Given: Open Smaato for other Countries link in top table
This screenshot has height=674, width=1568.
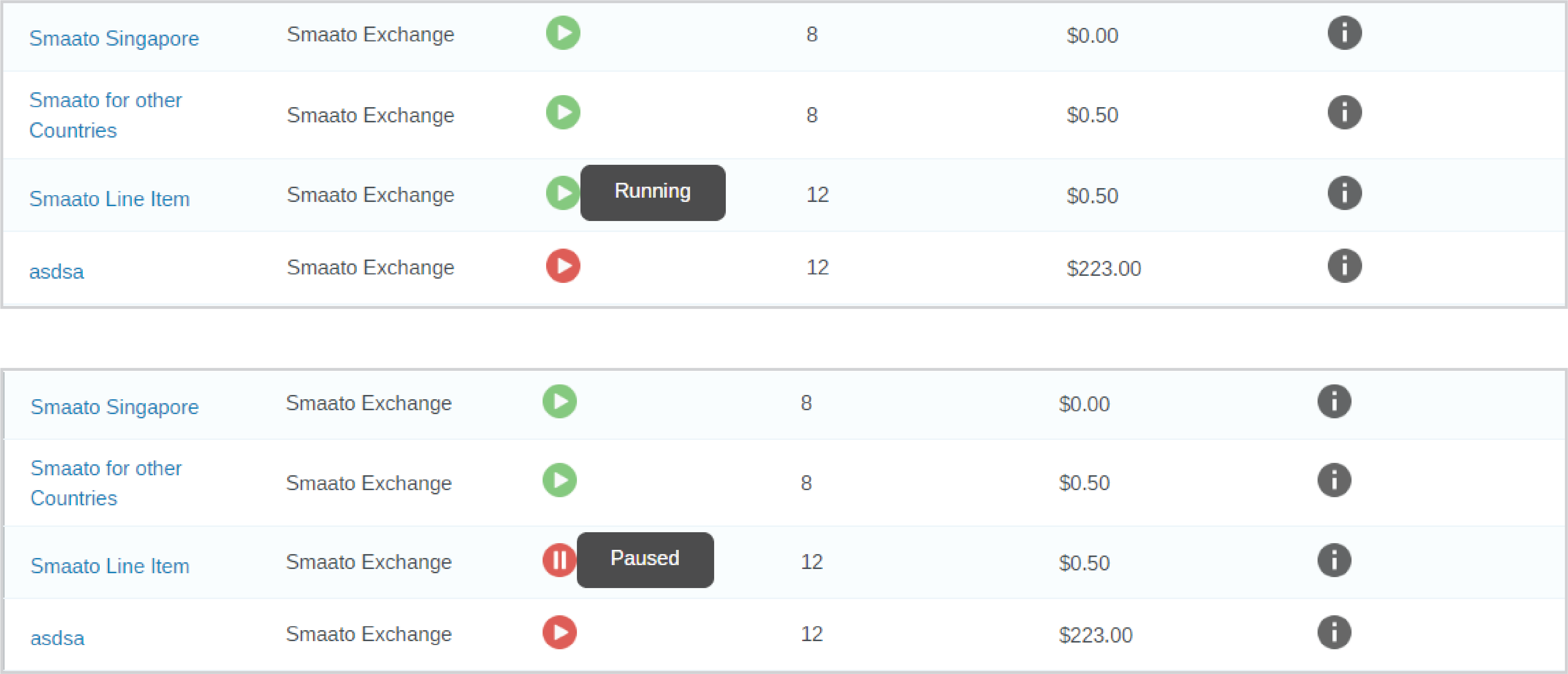Looking at the screenshot, I should [x=105, y=115].
